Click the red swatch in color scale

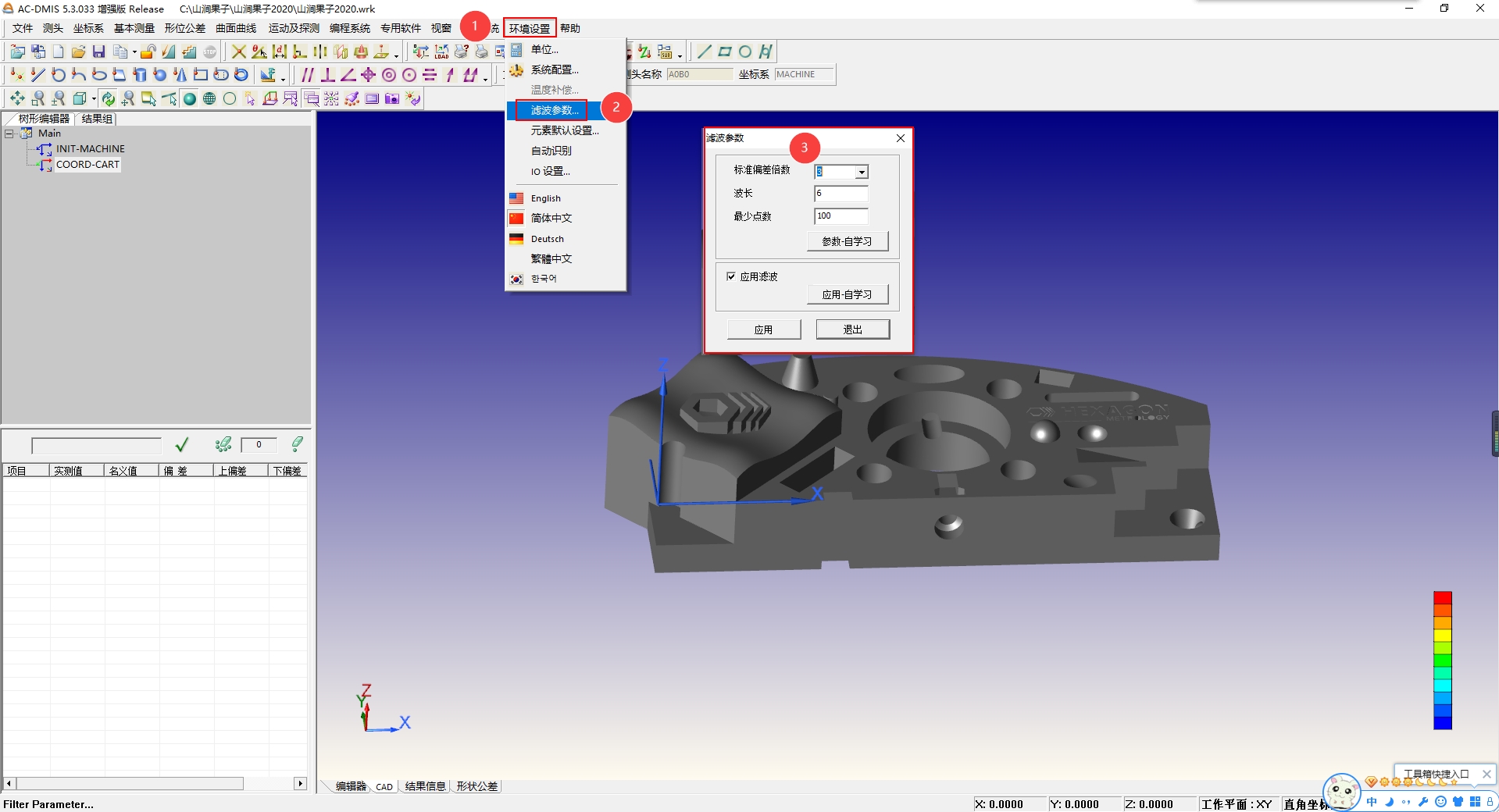(1443, 598)
